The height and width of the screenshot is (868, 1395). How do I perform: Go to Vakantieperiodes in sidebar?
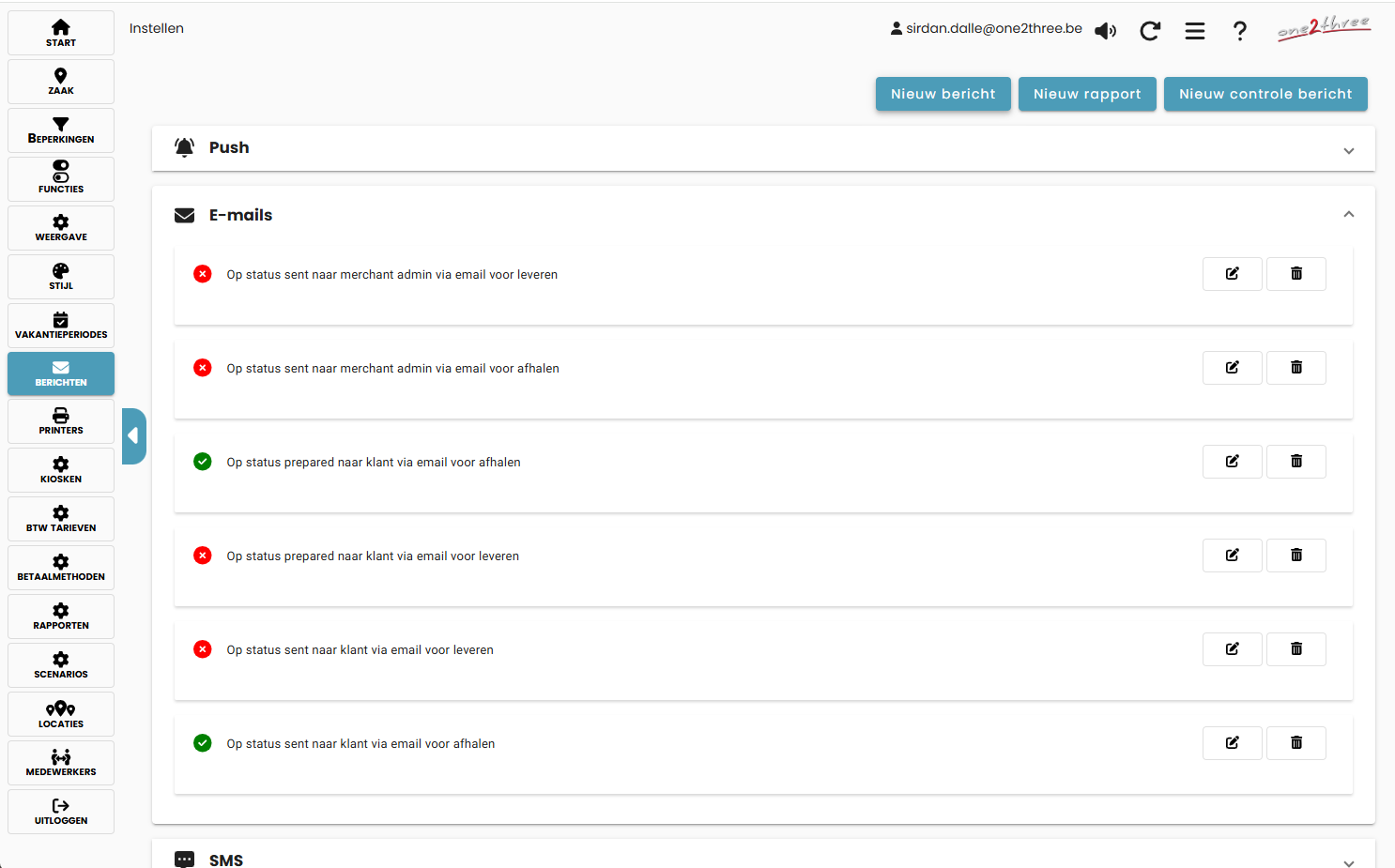click(x=61, y=326)
